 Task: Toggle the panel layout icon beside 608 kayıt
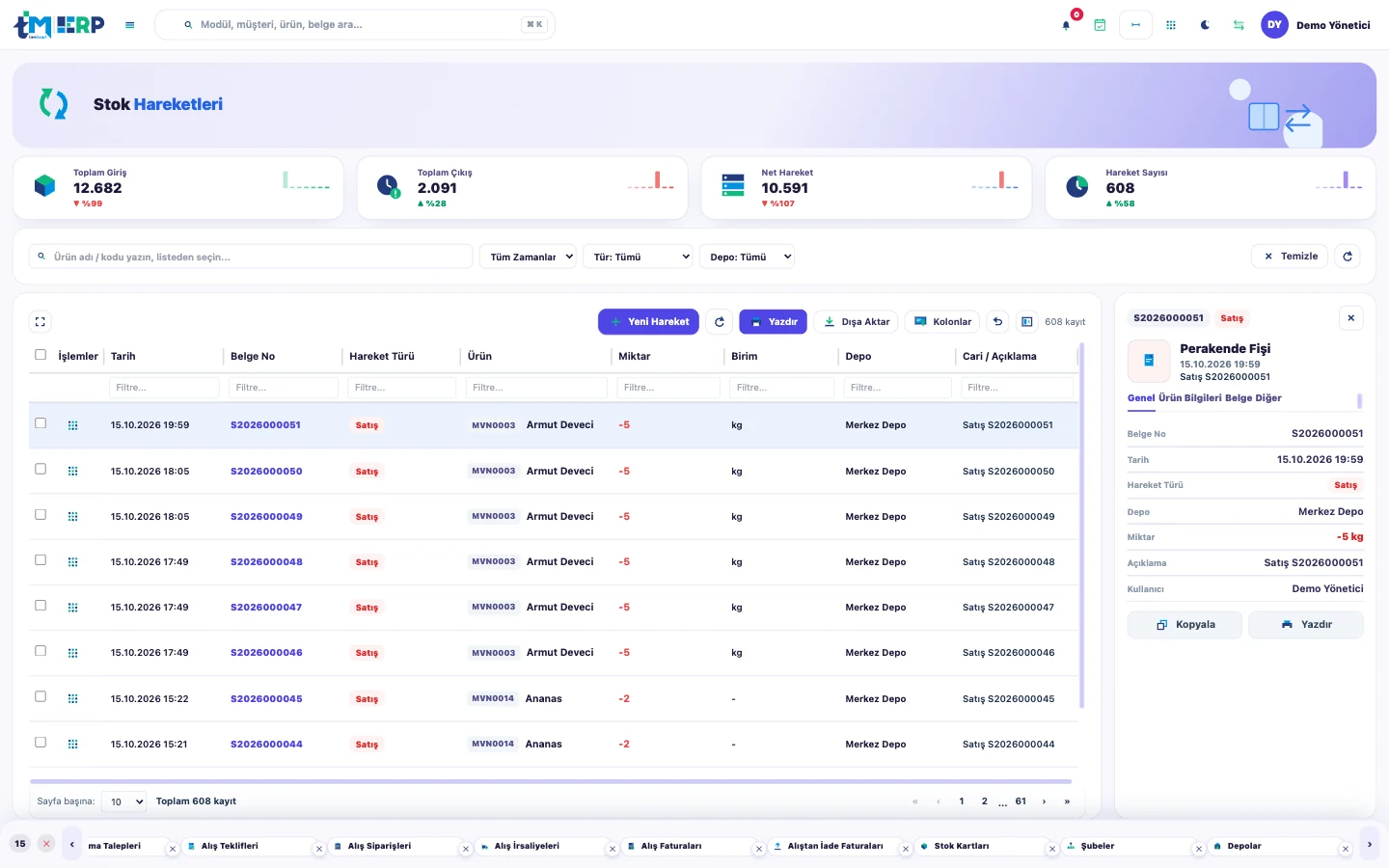coord(1027,322)
